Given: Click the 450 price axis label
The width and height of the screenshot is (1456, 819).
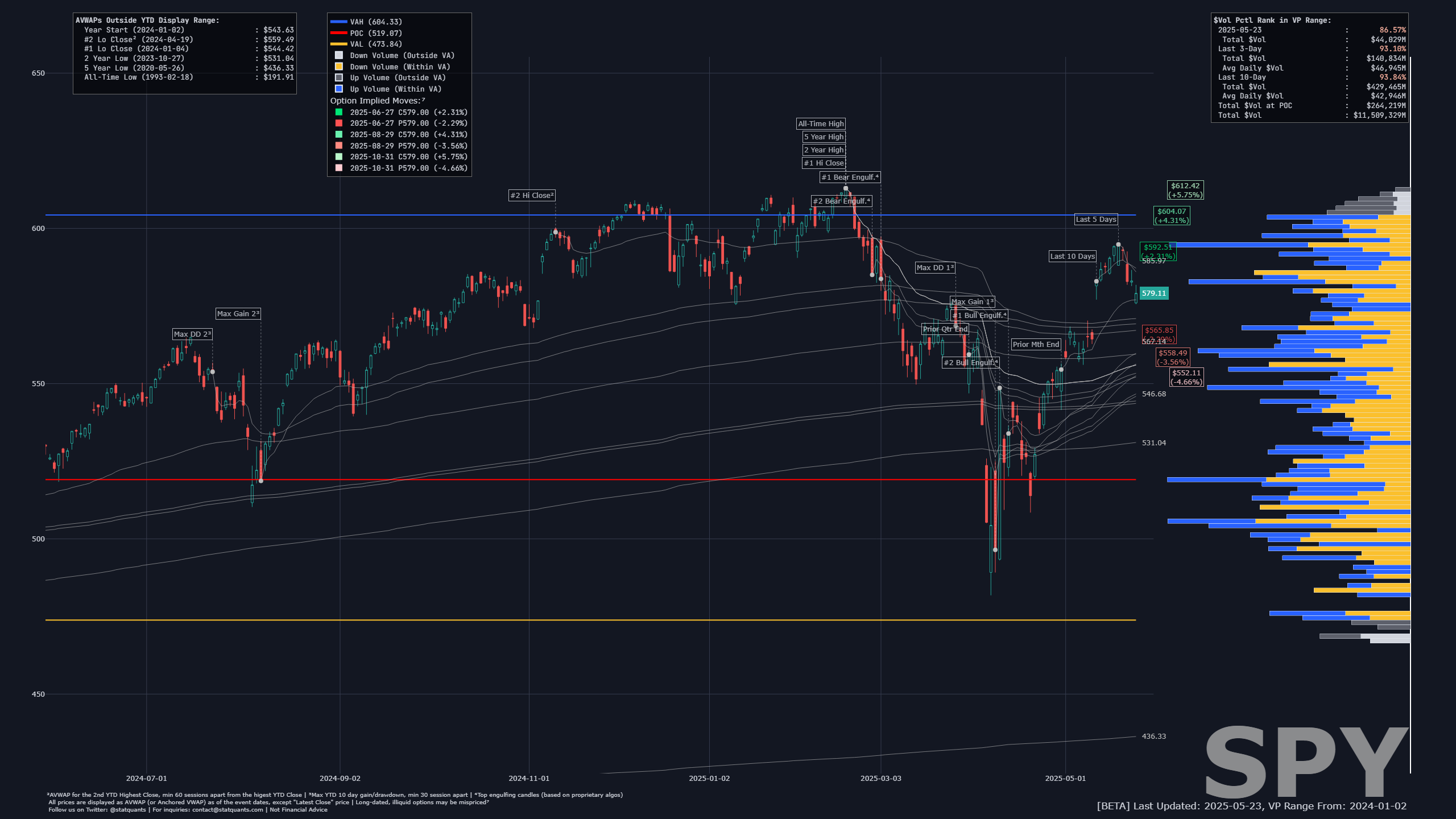Looking at the screenshot, I should [38, 694].
